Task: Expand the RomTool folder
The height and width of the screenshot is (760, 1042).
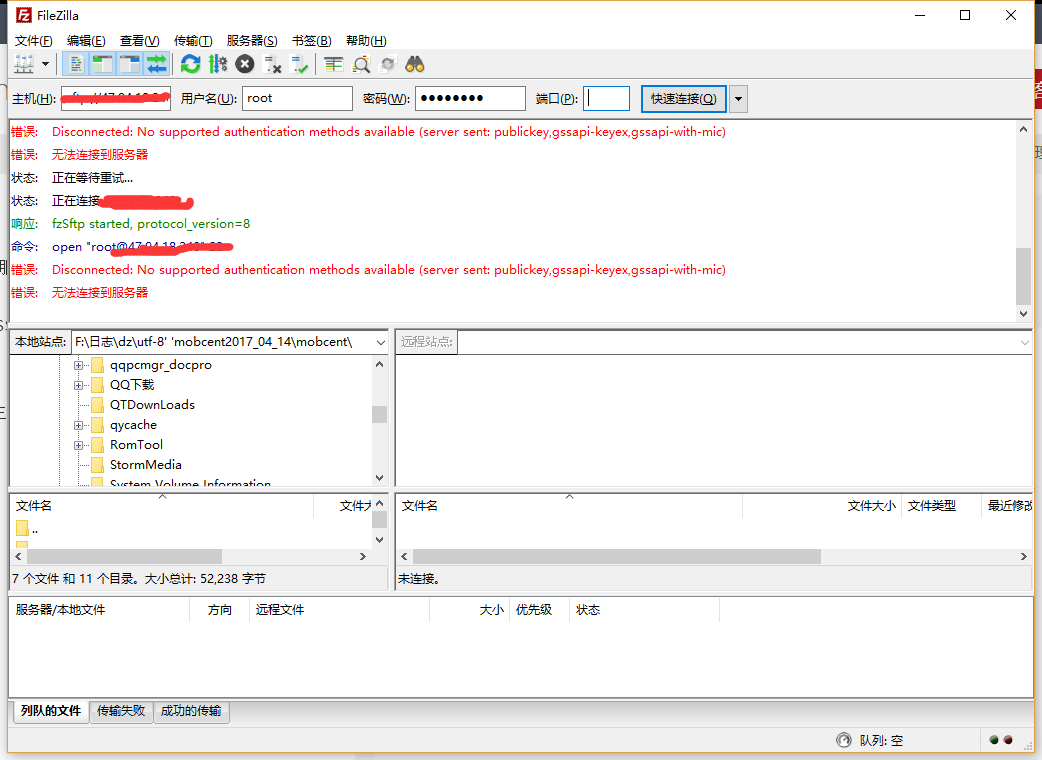Action: 78,445
